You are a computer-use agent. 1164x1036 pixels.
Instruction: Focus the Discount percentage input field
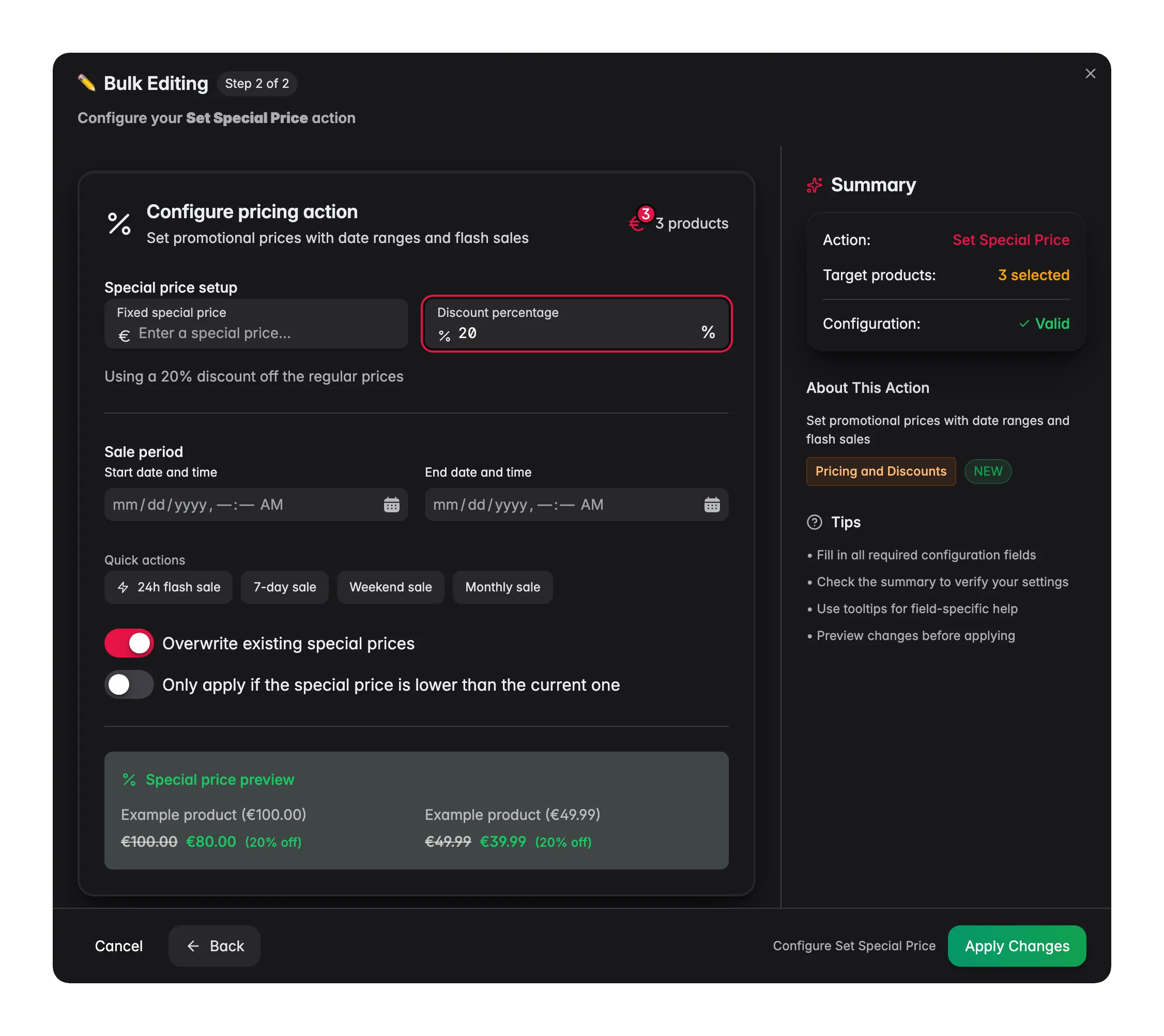pyautogui.click(x=576, y=324)
